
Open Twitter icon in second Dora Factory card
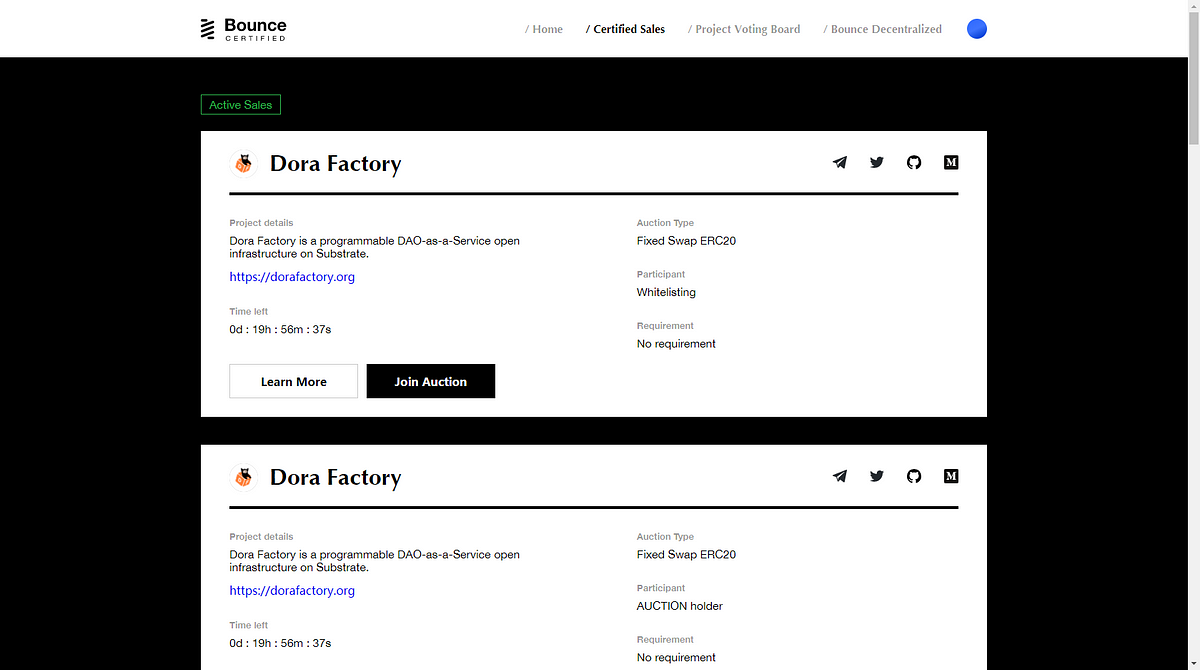tap(877, 476)
